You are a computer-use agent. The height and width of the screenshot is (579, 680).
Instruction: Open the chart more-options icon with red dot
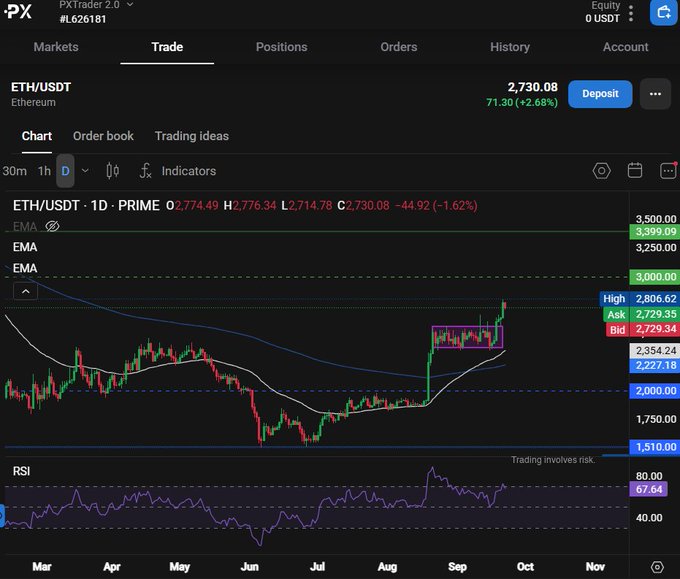(668, 170)
